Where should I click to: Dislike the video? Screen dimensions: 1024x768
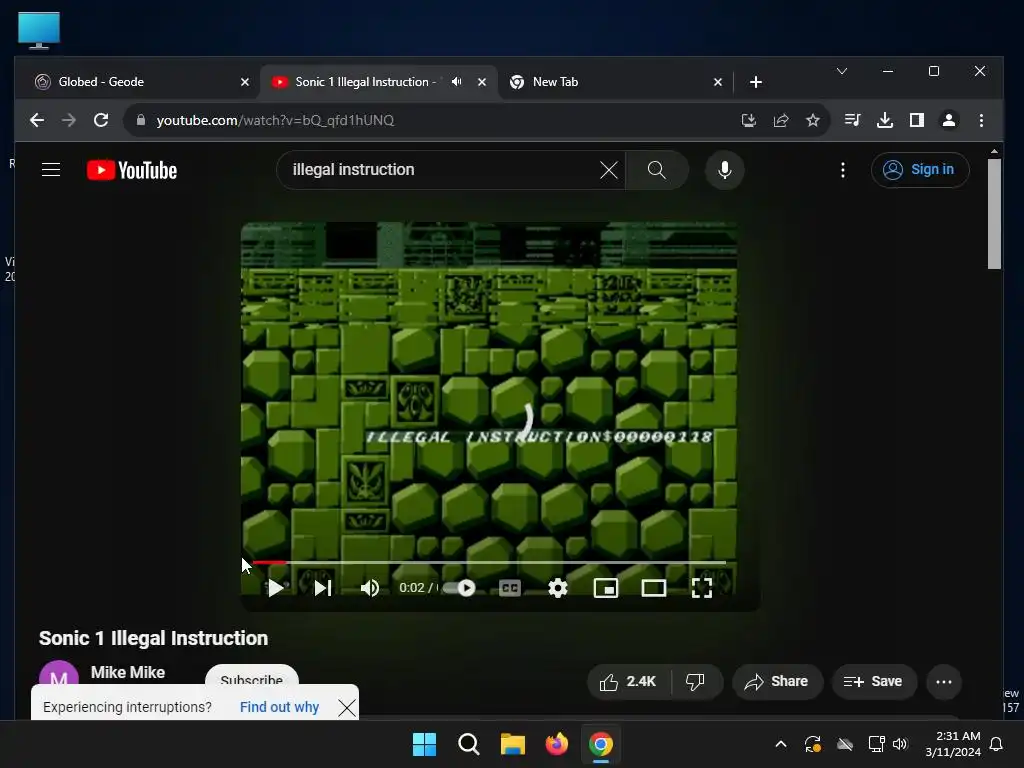pos(696,682)
